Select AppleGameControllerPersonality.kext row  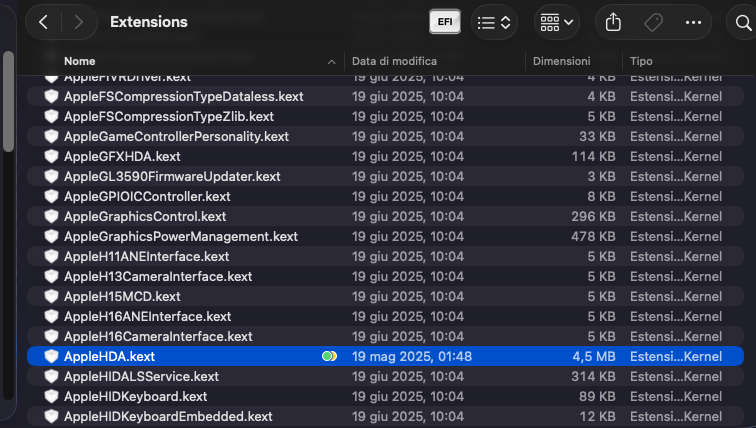tap(385, 136)
